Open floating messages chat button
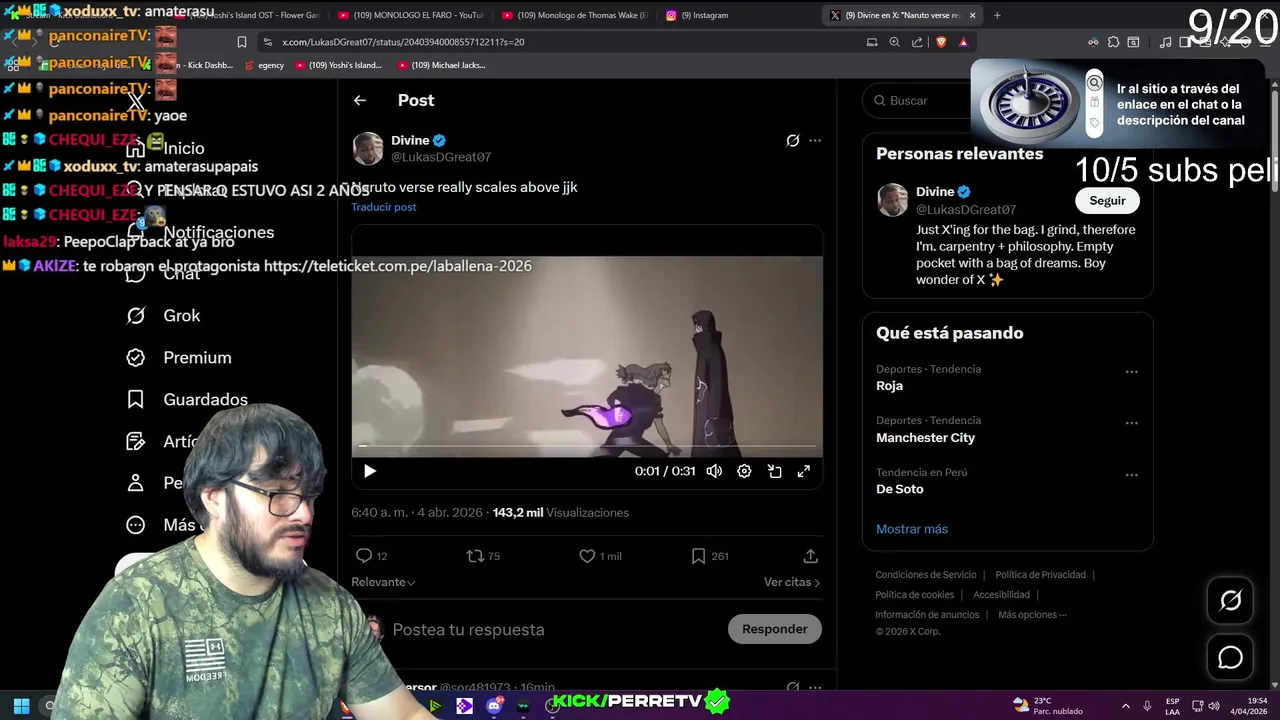This screenshot has height=720, width=1280. 1230,657
